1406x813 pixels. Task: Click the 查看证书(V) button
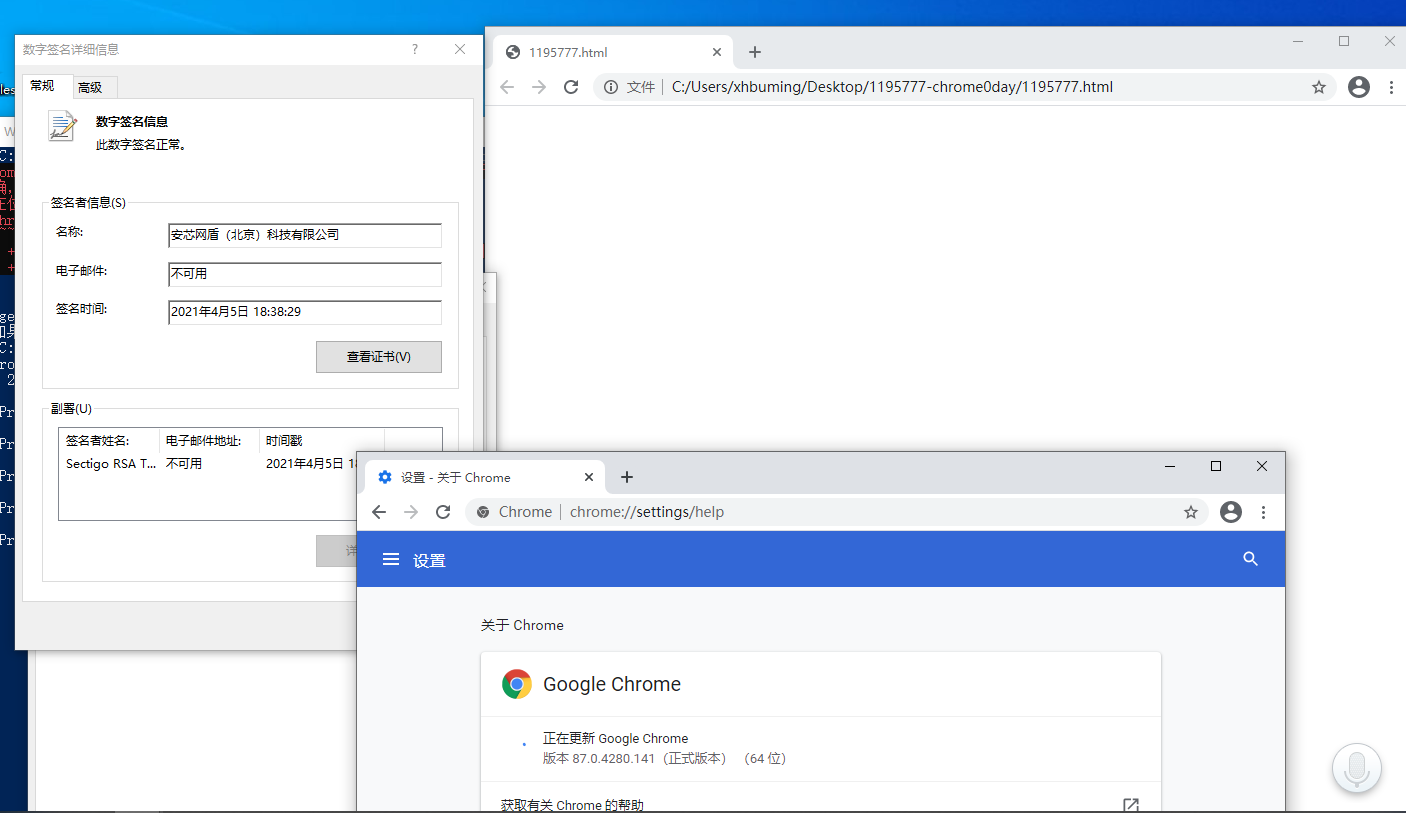tap(378, 357)
